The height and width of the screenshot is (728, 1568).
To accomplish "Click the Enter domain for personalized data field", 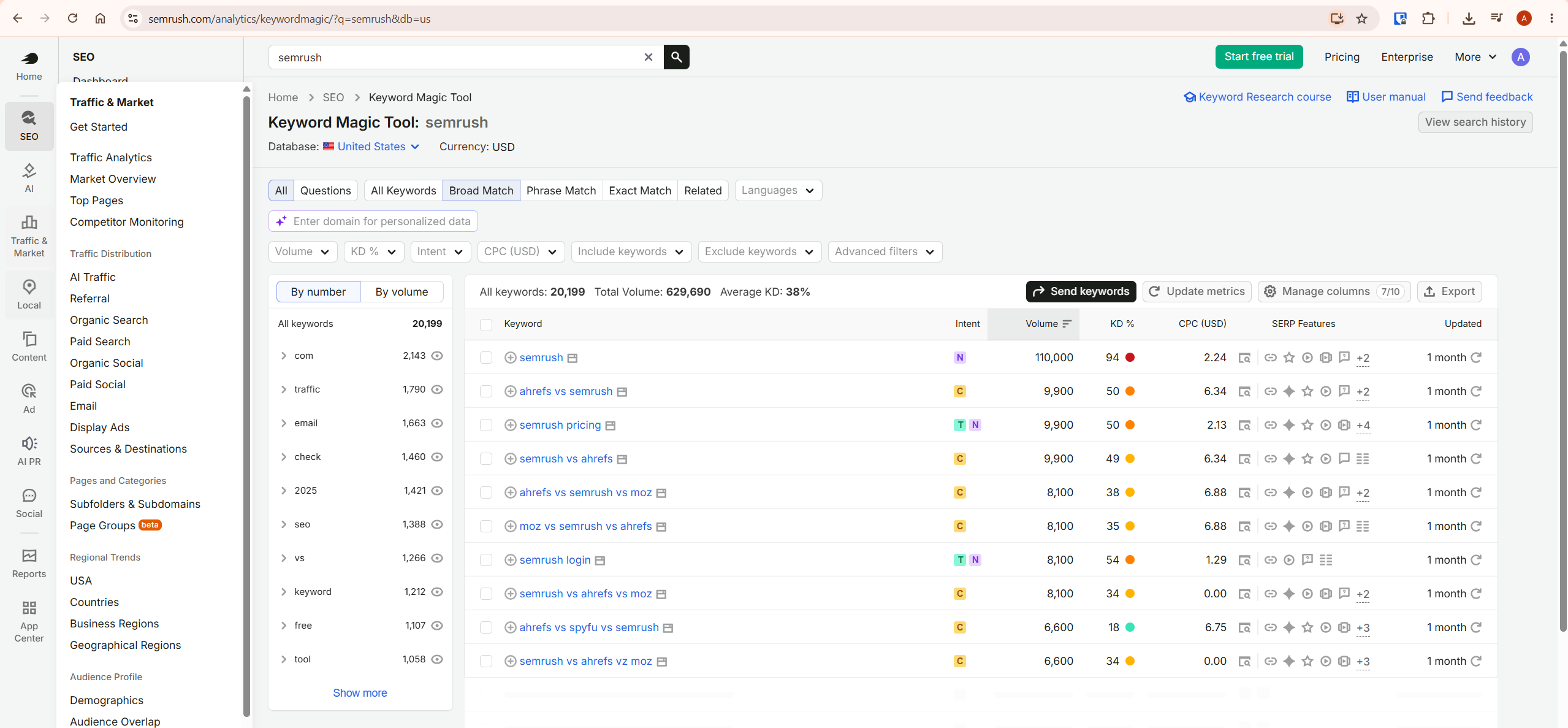I will pos(373,221).
